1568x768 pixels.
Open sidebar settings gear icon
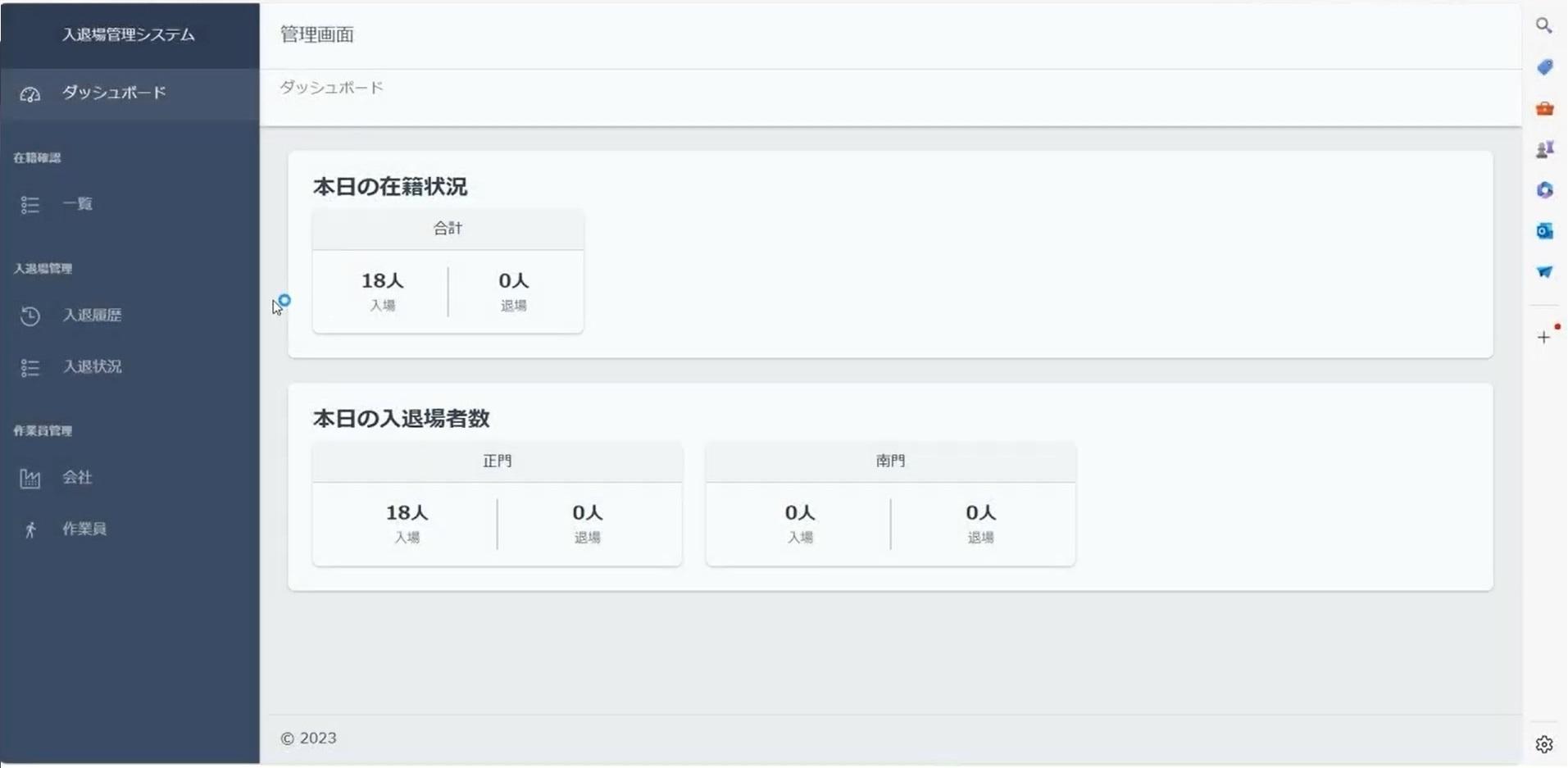(x=1544, y=744)
